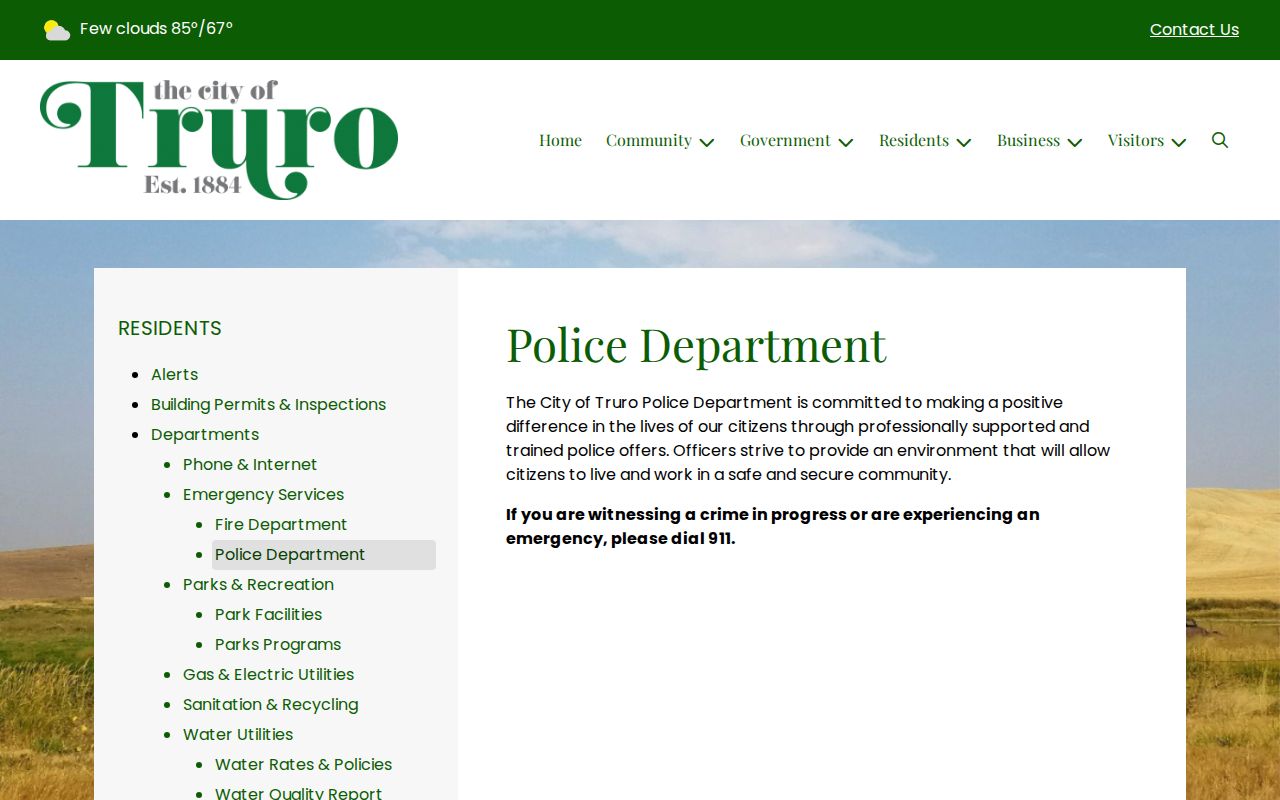Open Emergency Services page

(263, 494)
